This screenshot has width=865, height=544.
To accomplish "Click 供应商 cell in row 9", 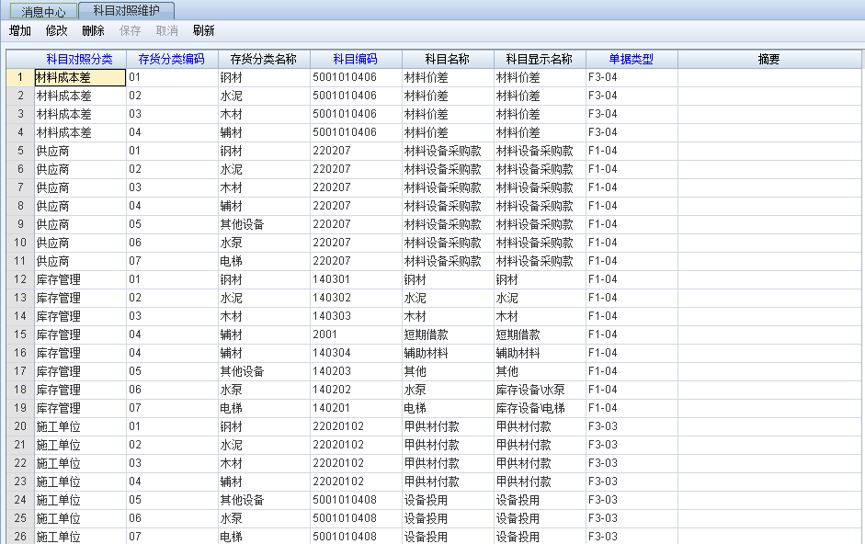I will click(x=80, y=225).
